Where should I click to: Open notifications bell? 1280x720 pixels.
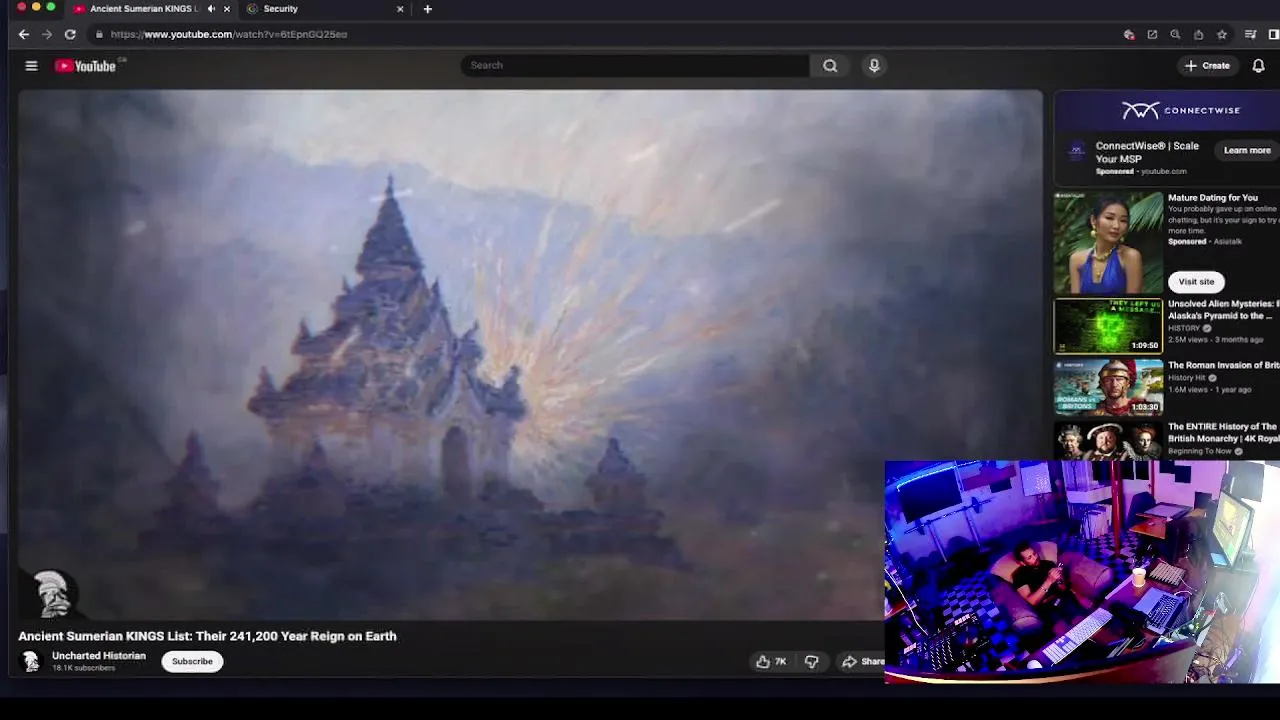click(x=1258, y=66)
